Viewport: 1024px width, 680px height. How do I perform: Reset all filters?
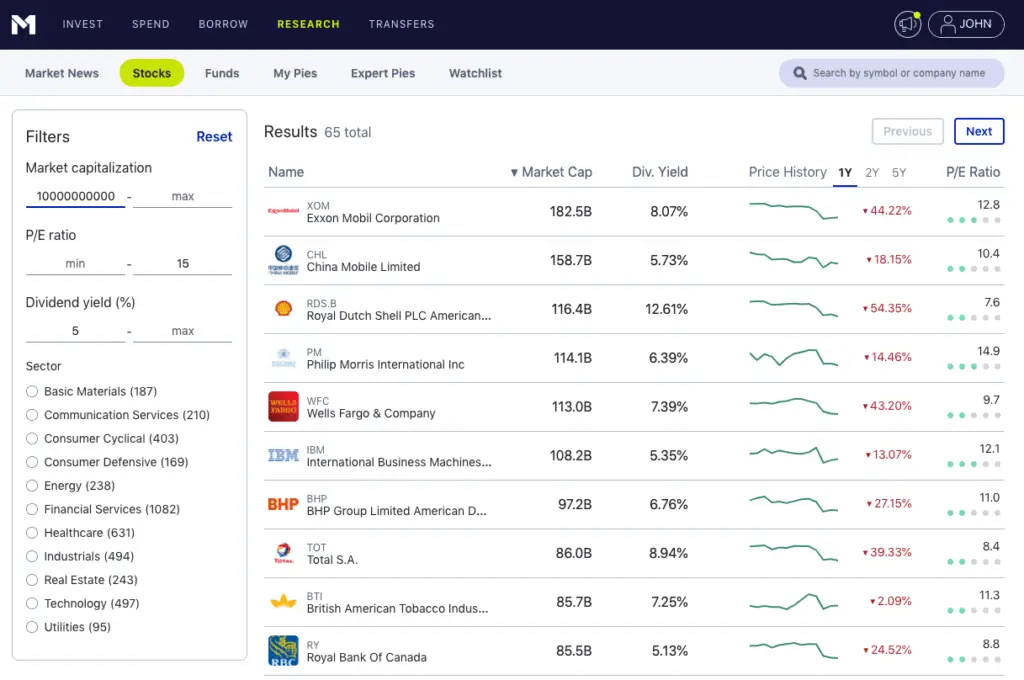[214, 137]
